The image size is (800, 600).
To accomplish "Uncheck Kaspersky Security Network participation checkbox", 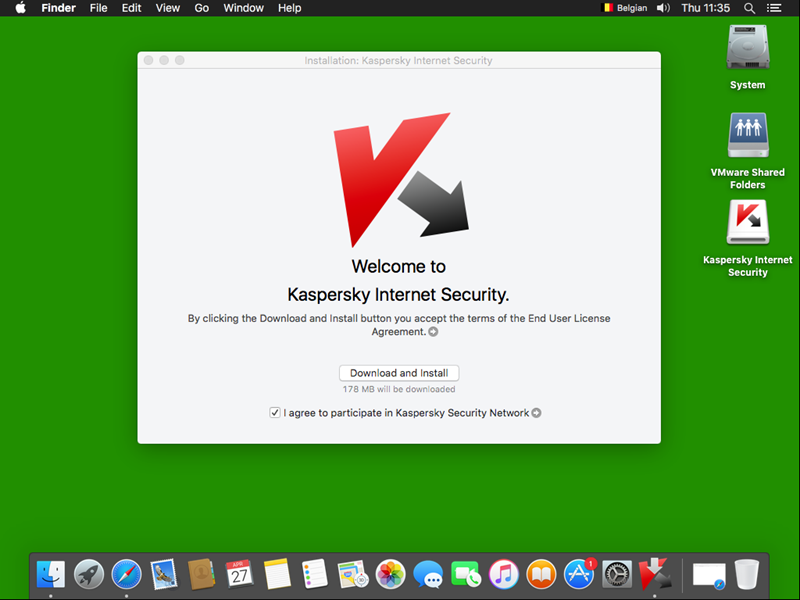I will 275,412.
